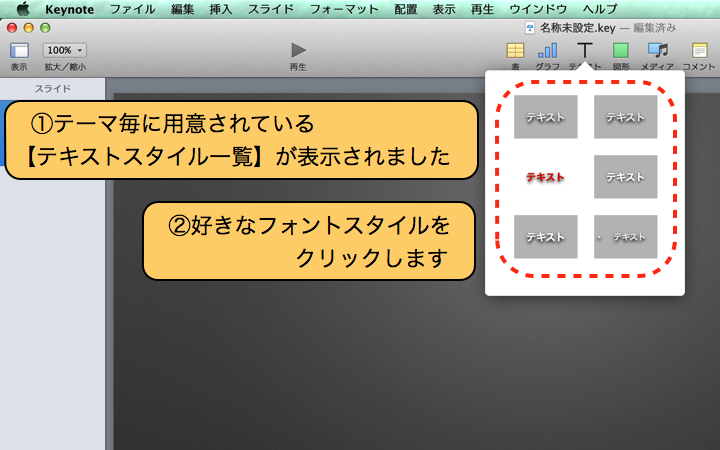Click the 表示 view toolbar icon

(19, 51)
